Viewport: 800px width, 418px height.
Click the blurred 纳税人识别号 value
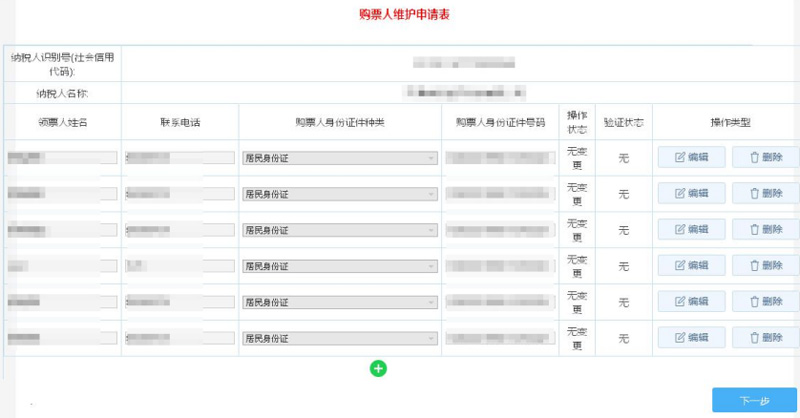[x=464, y=63]
